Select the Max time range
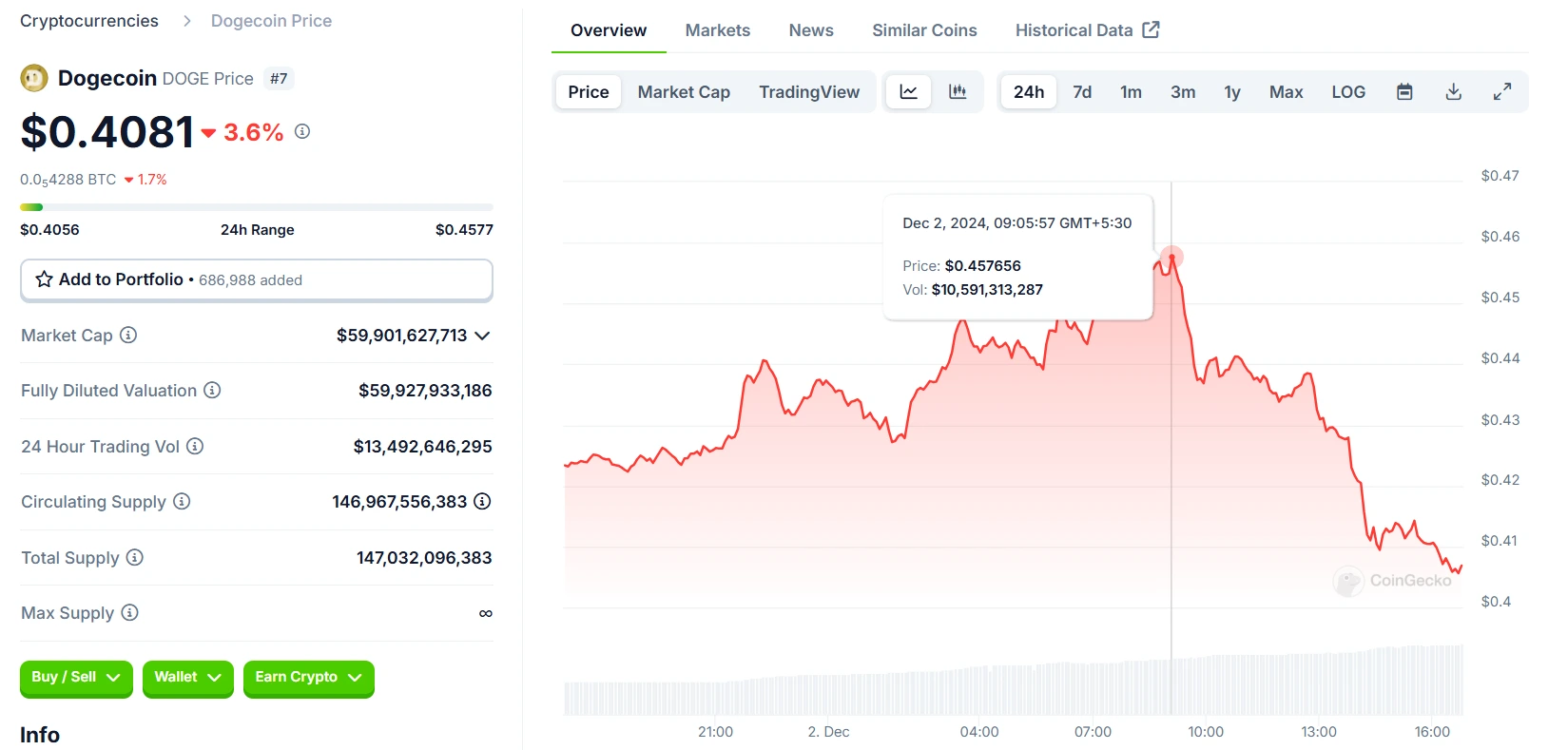 1287,92
